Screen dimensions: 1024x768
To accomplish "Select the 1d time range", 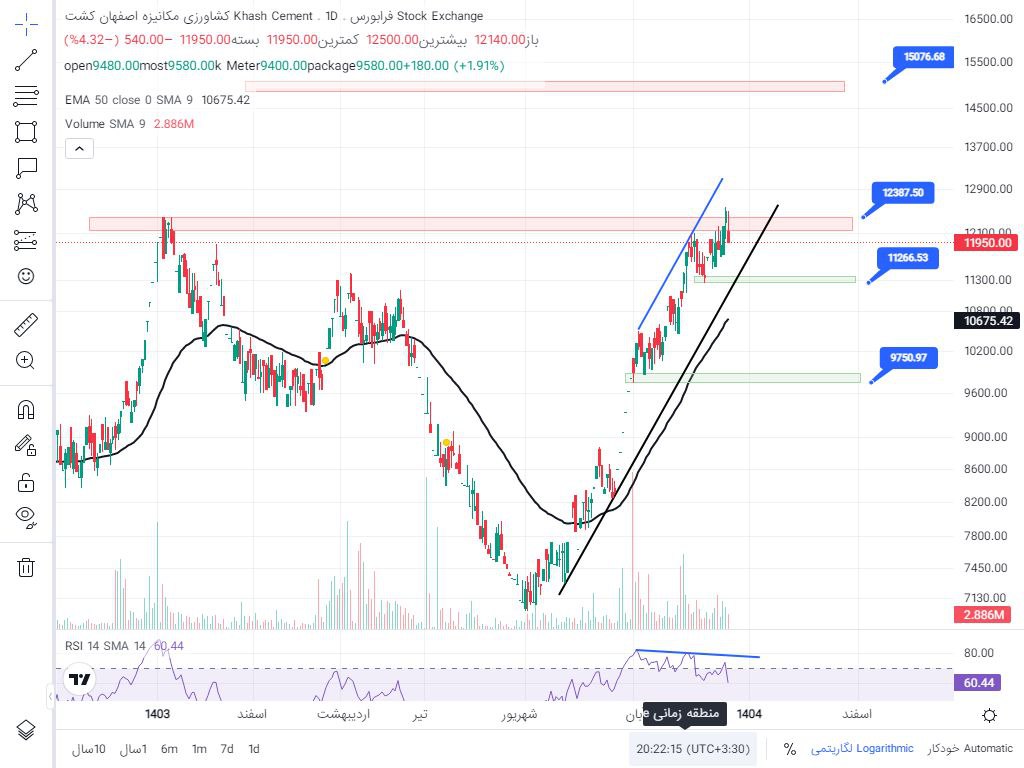I will (254, 749).
